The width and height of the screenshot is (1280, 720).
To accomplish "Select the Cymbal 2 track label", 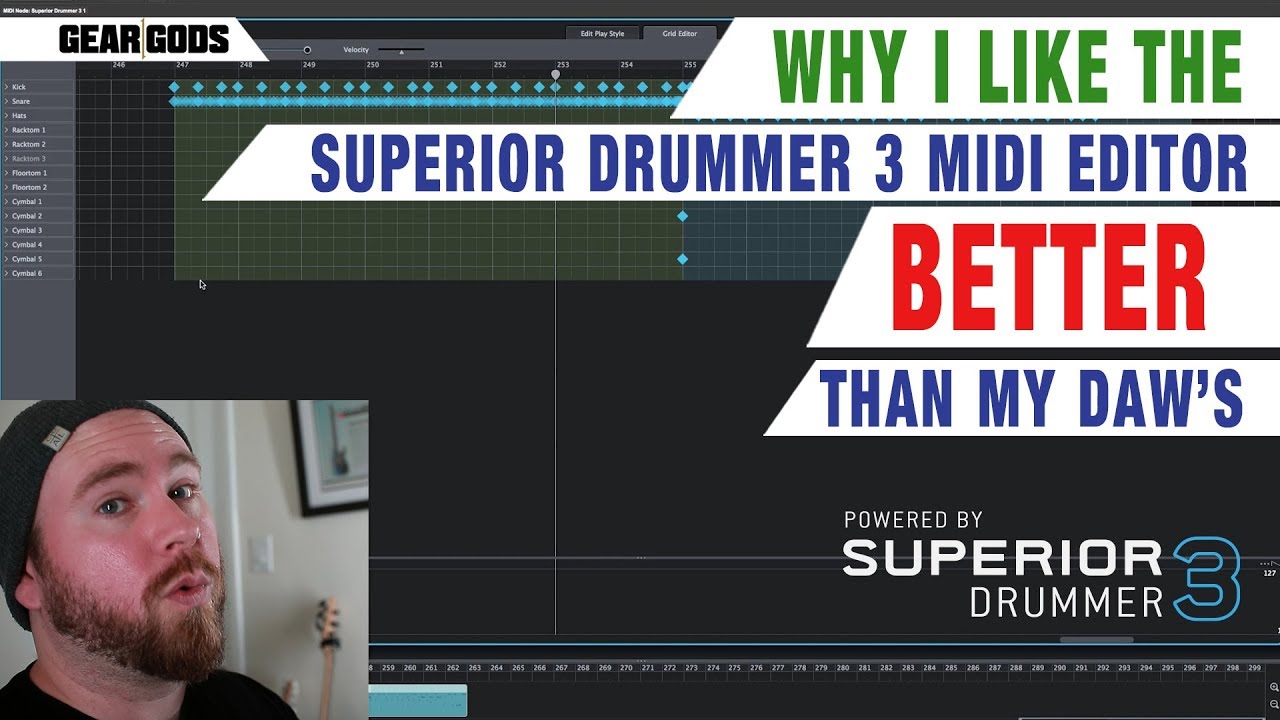I will pos(27,216).
